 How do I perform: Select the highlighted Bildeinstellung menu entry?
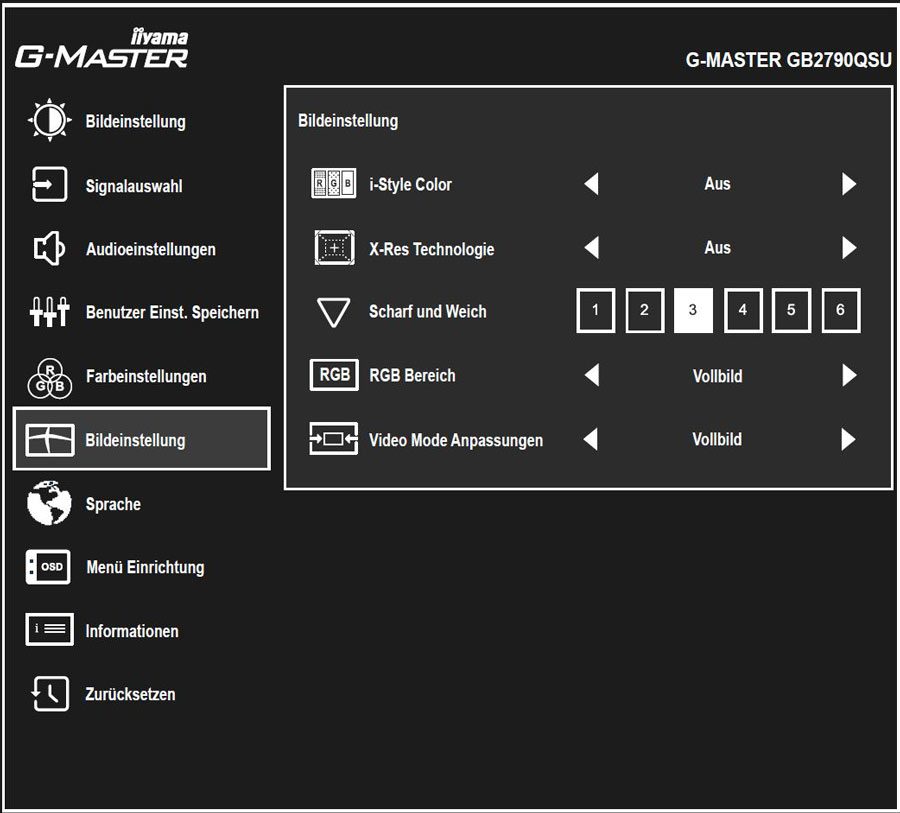(x=142, y=439)
